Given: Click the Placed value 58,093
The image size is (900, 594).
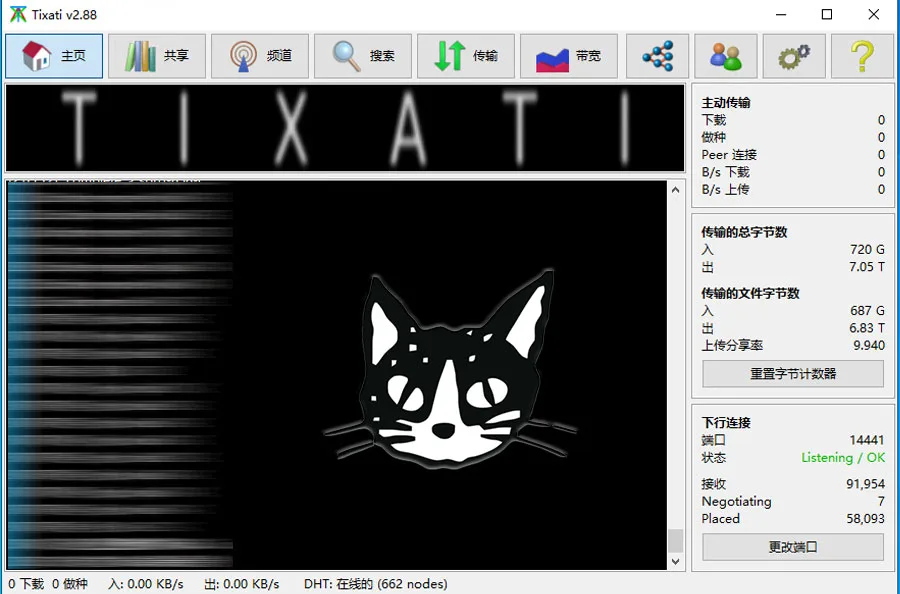Looking at the screenshot, I should [866, 518].
